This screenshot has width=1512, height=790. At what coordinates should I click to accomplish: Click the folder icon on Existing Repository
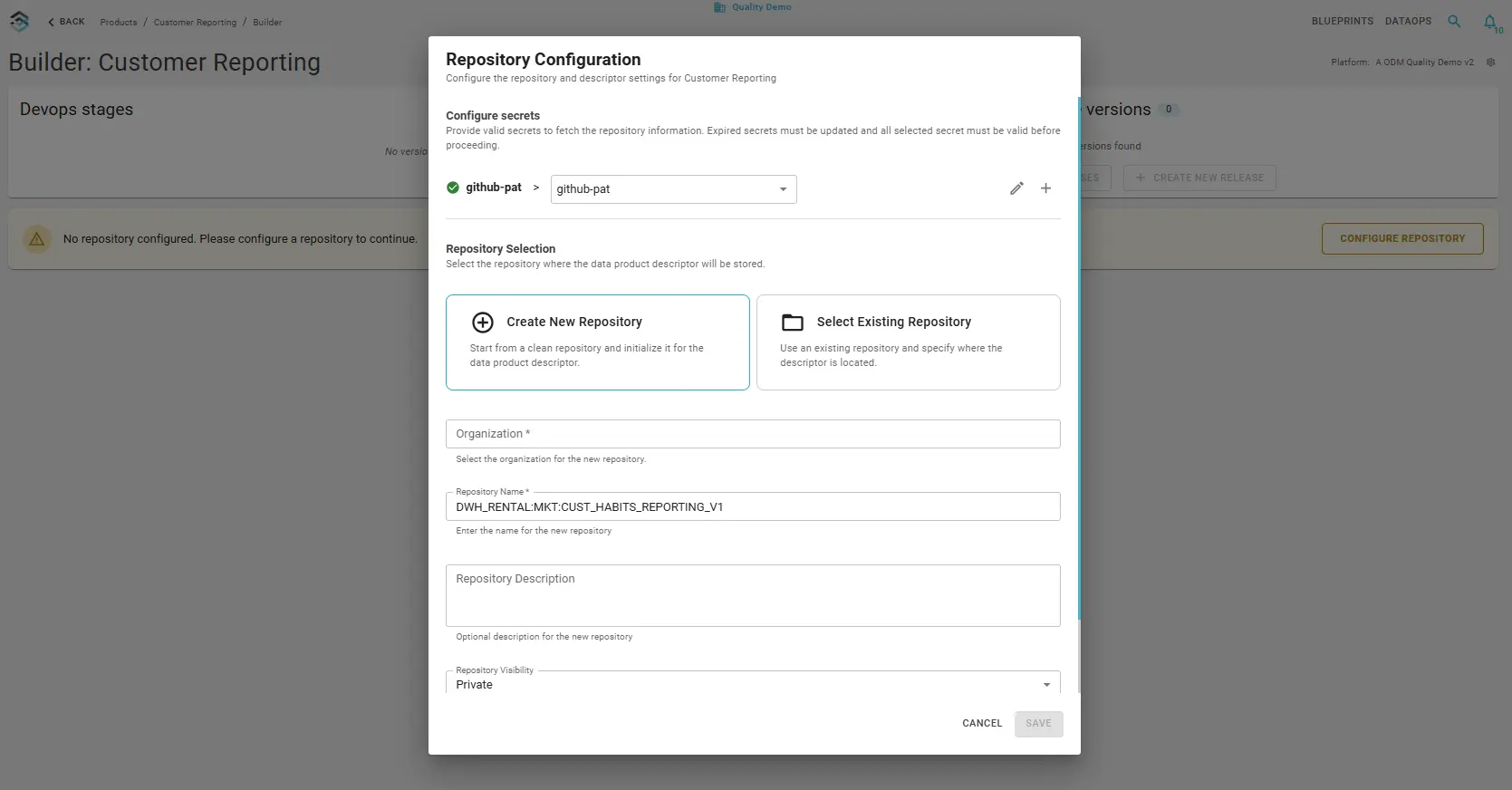click(793, 323)
